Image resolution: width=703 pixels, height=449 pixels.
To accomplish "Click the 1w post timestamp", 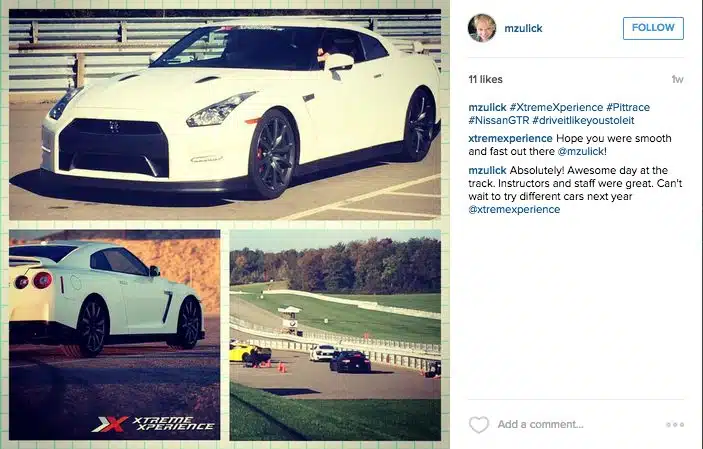I will click(677, 79).
